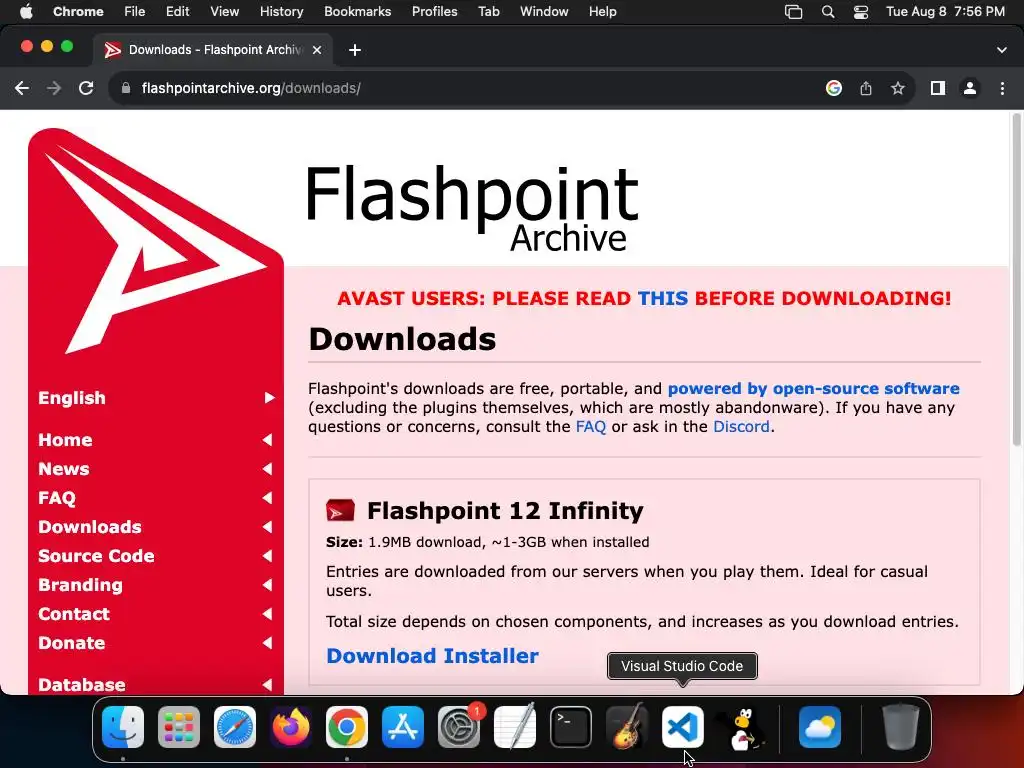Open Chrome's three-dot menu
The height and width of the screenshot is (768, 1024).
pos(1002,88)
